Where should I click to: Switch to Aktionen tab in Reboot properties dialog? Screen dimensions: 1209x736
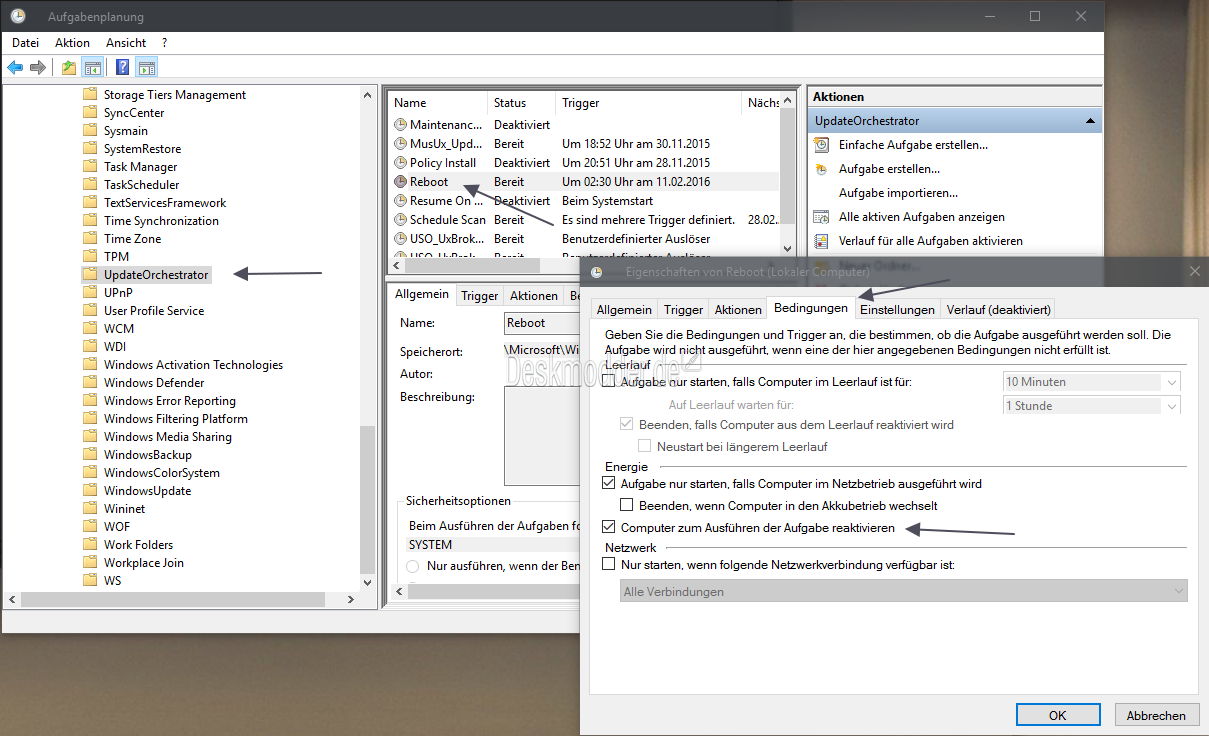click(x=738, y=310)
